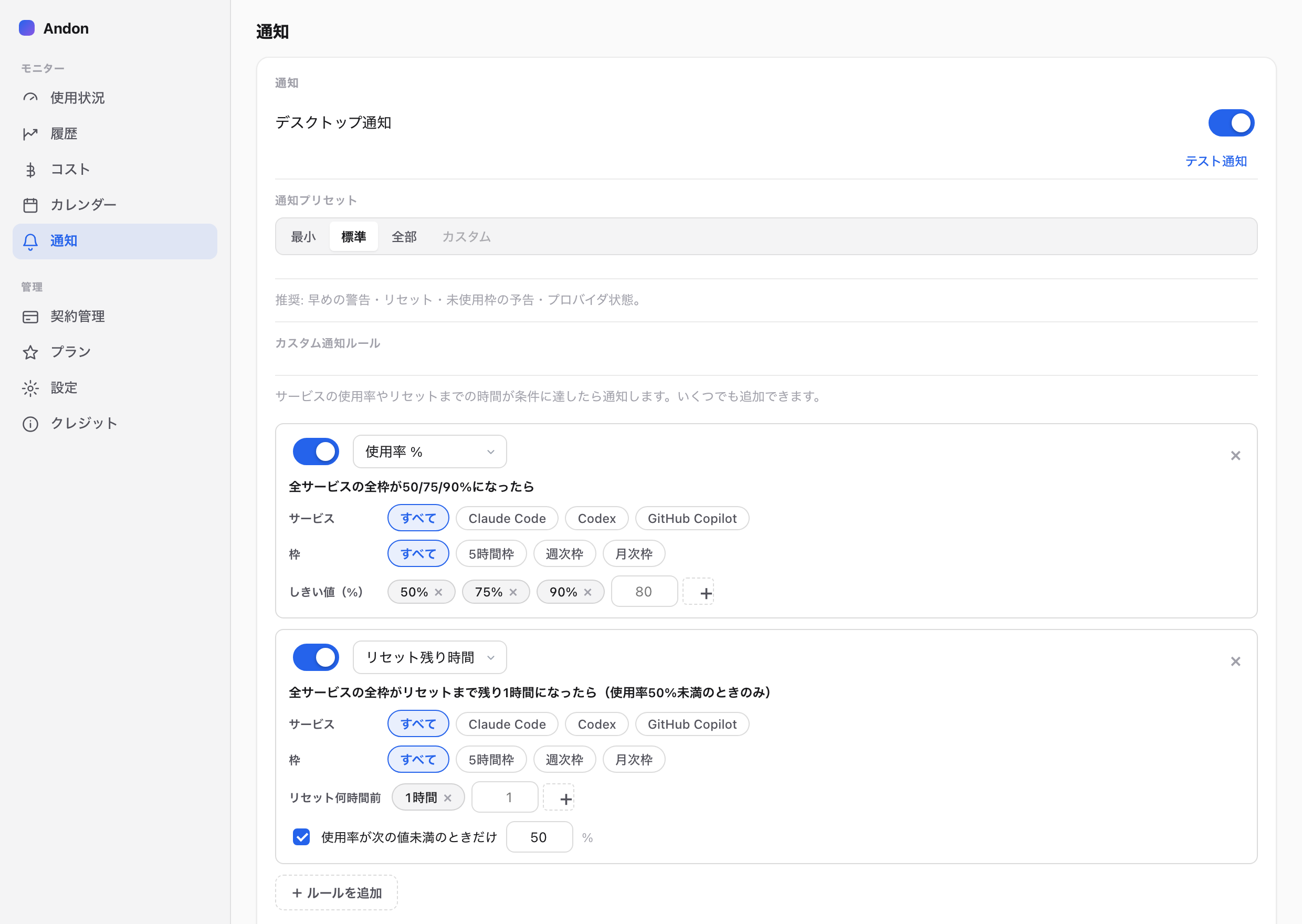
Task: Remove the リセット残り時間 rule with its X
Action: (x=1235, y=661)
